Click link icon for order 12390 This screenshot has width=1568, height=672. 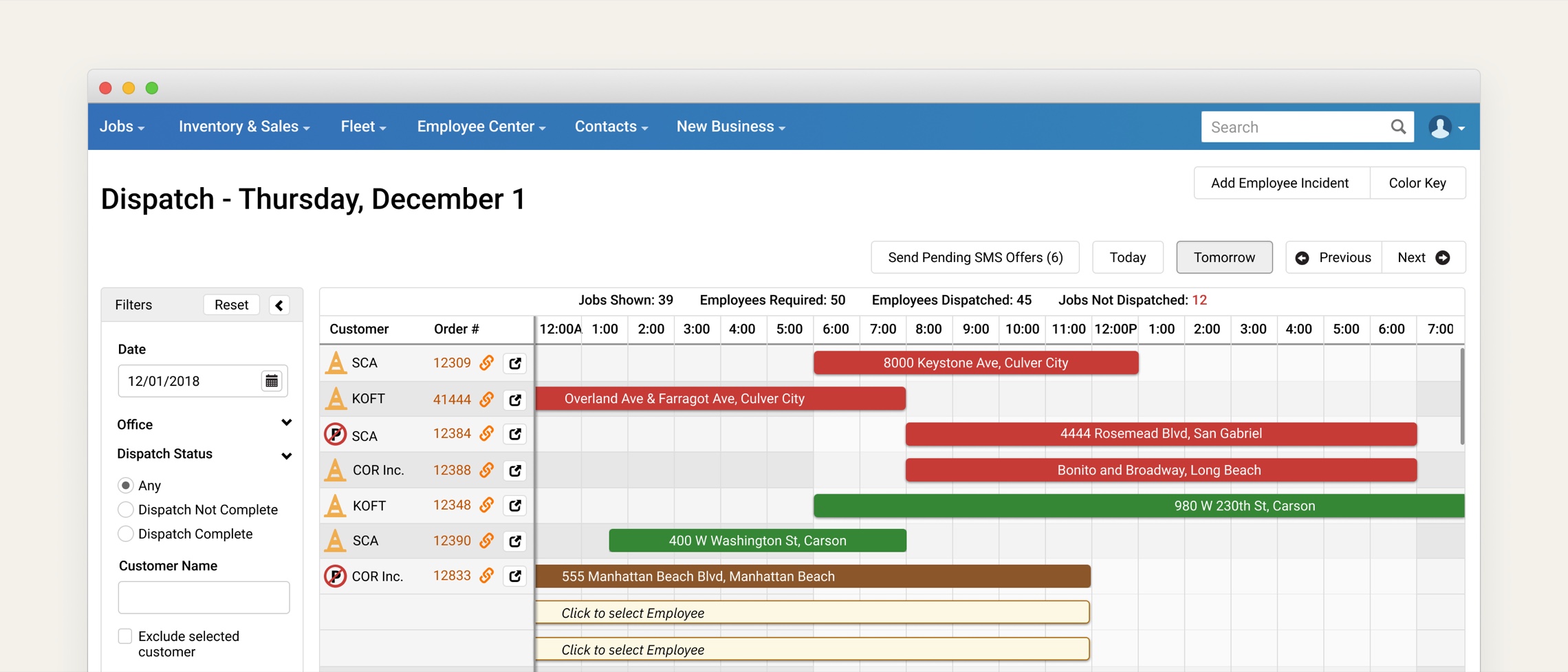pos(487,541)
